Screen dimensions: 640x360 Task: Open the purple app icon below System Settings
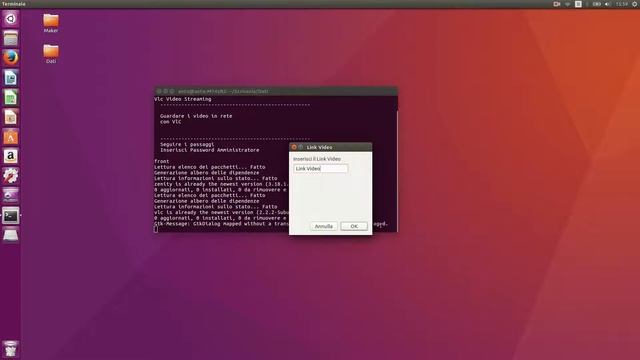[11, 196]
